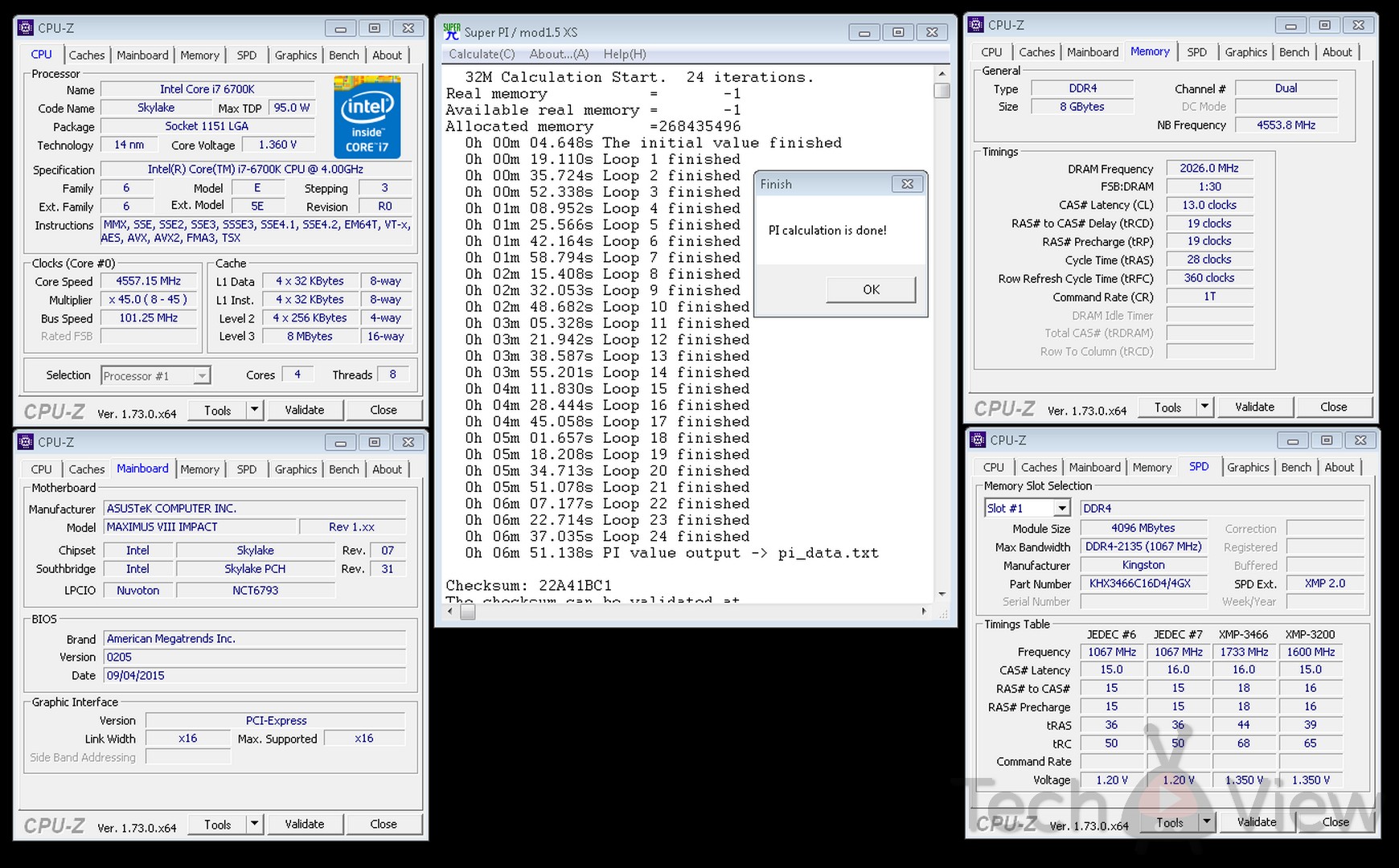Click the Super PI vertical scrollbar down arrow
Image resolution: width=1399 pixels, height=868 pixels.
[942, 594]
